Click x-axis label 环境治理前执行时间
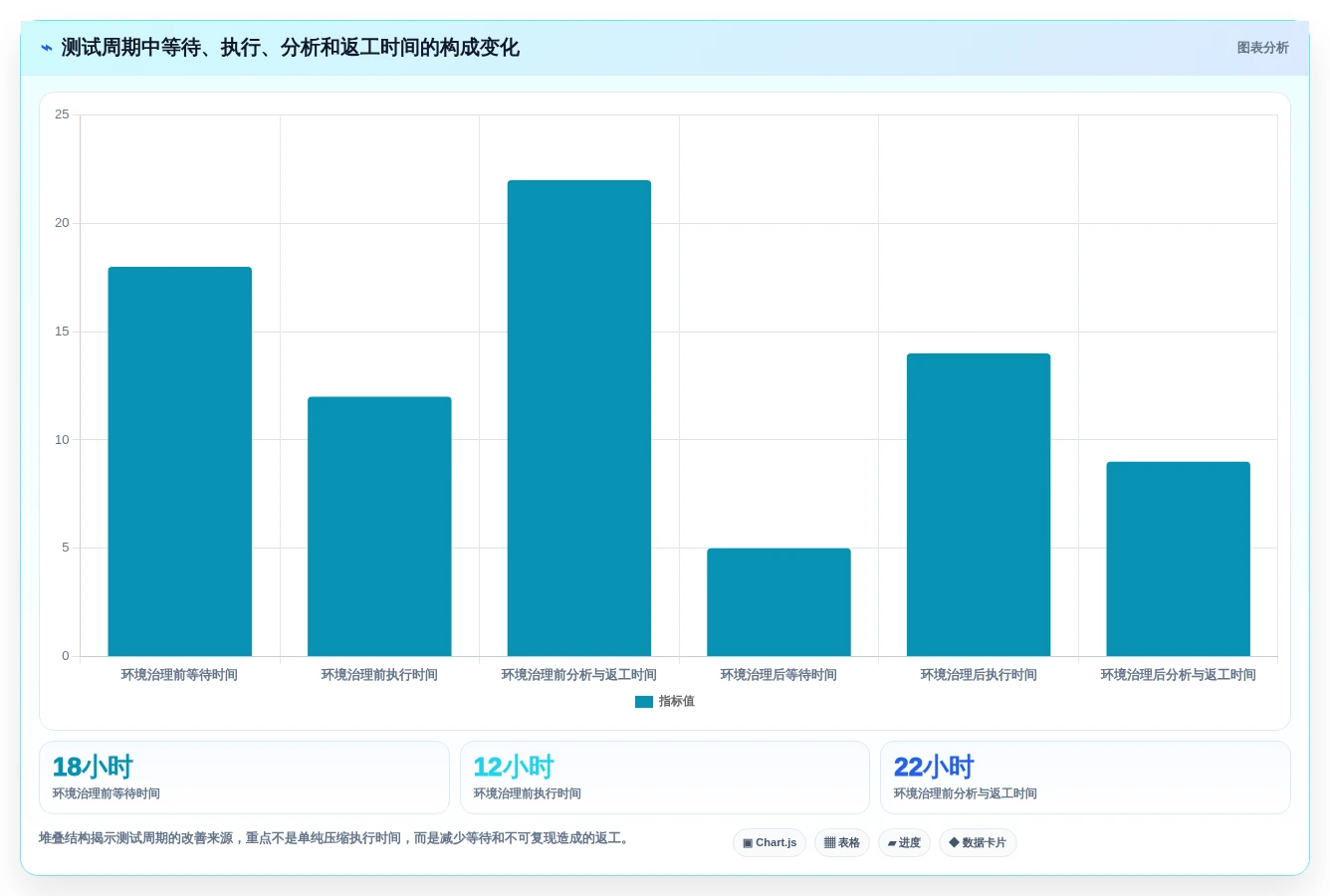This screenshot has width=1330, height=896. (379, 675)
